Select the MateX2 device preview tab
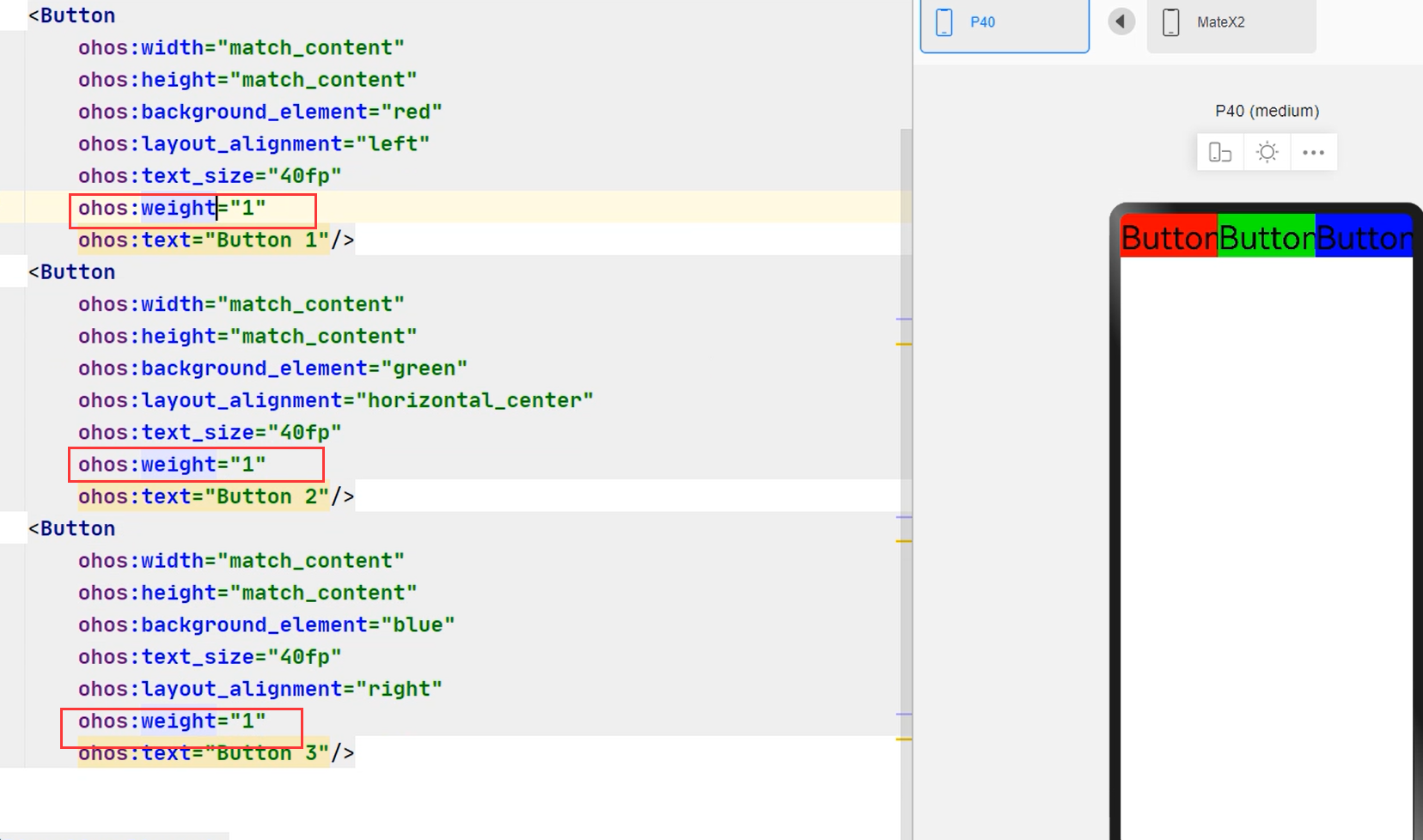The width and height of the screenshot is (1423, 840). click(x=1231, y=26)
